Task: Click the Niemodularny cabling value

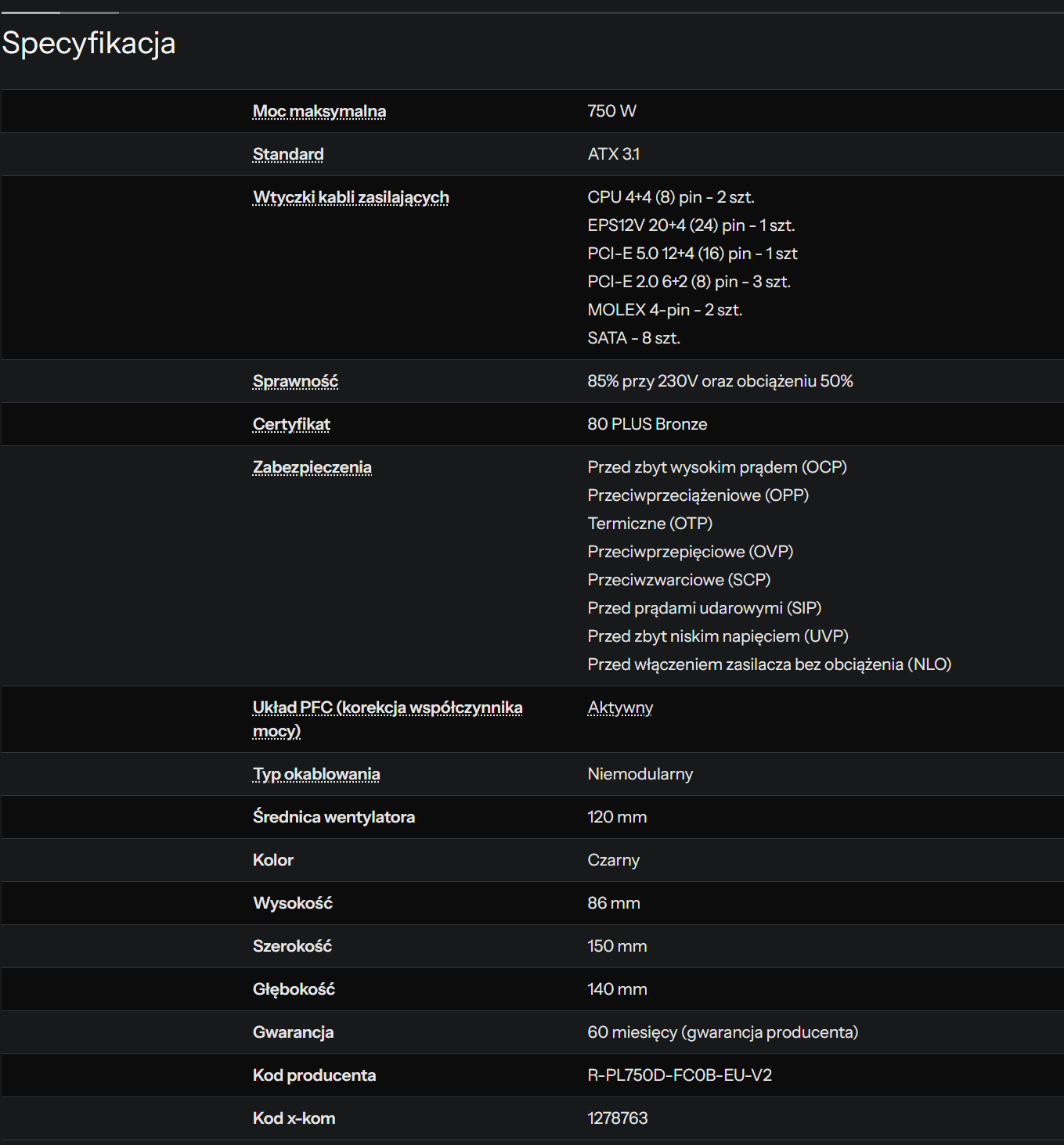Action: click(640, 774)
